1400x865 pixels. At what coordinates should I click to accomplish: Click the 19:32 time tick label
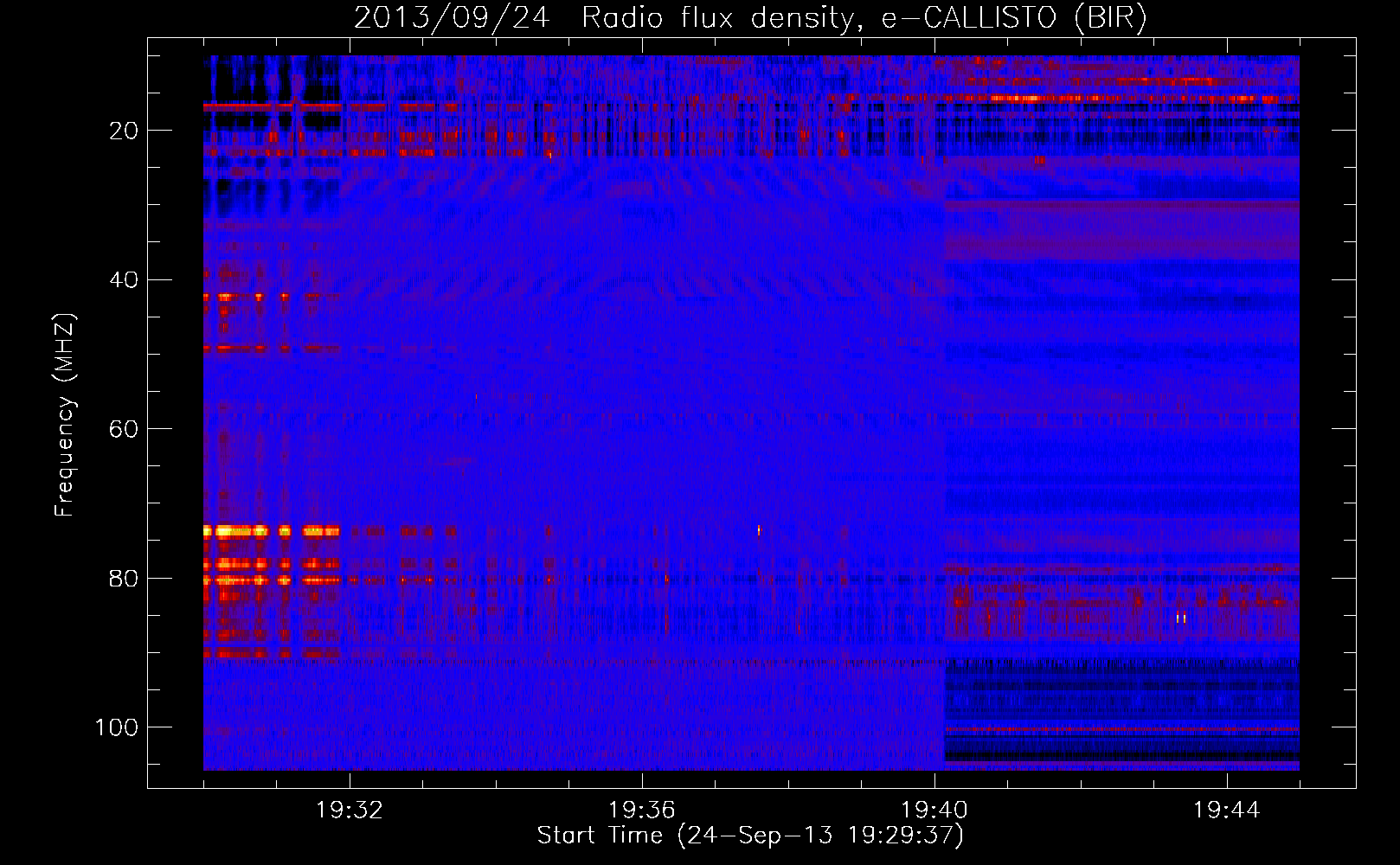point(350,811)
